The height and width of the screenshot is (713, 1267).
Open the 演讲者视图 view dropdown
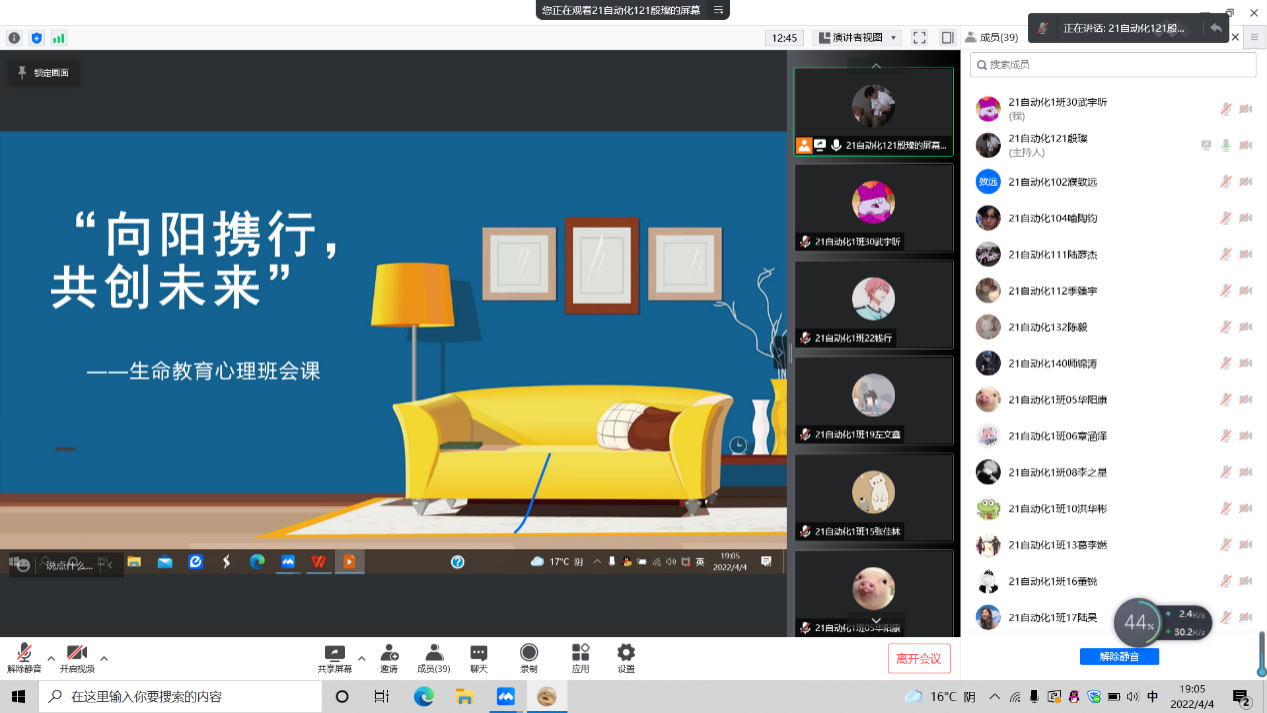(x=858, y=38)
